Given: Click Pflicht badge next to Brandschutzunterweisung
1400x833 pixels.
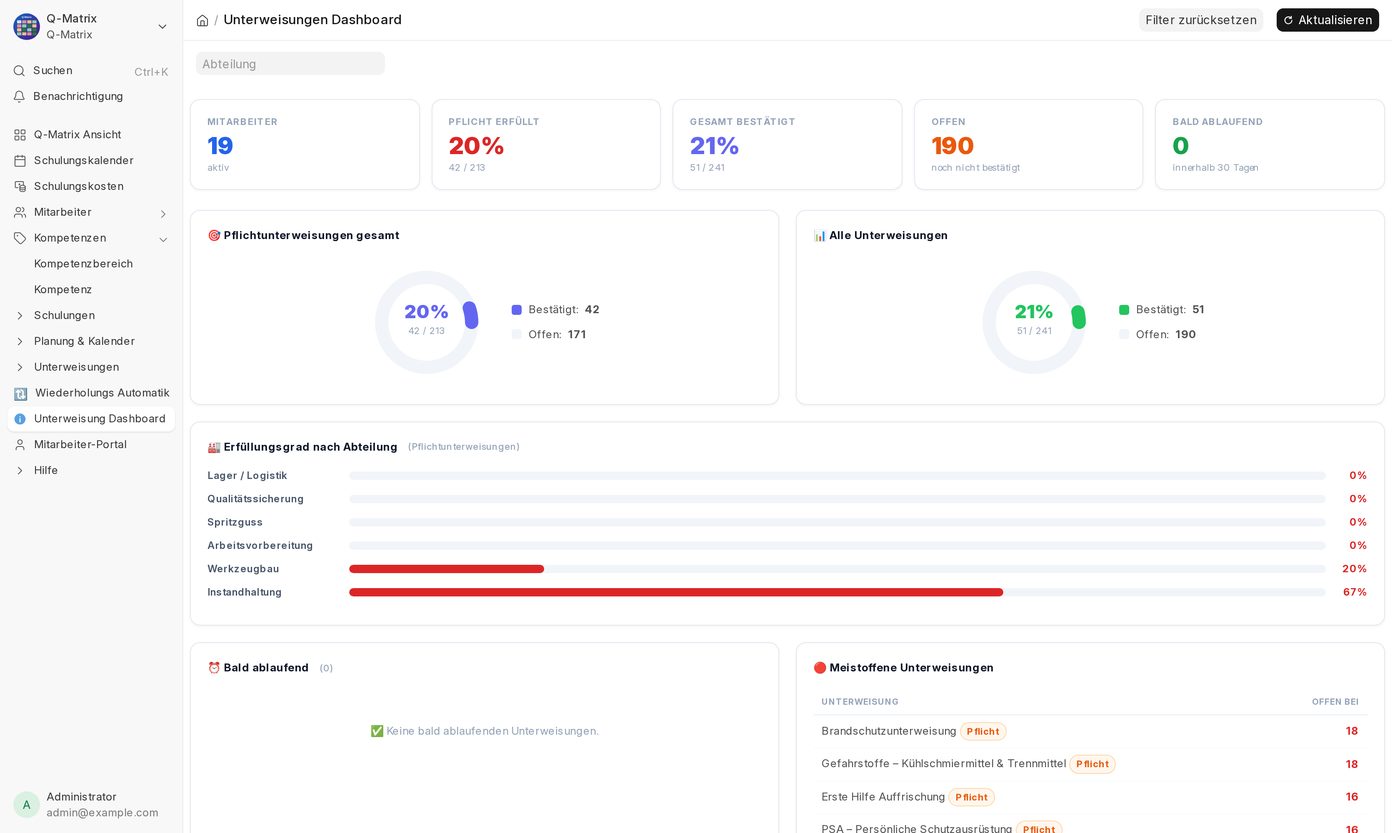Looking at the screenshot, I should pyautogui.click(x=983, y=732).
